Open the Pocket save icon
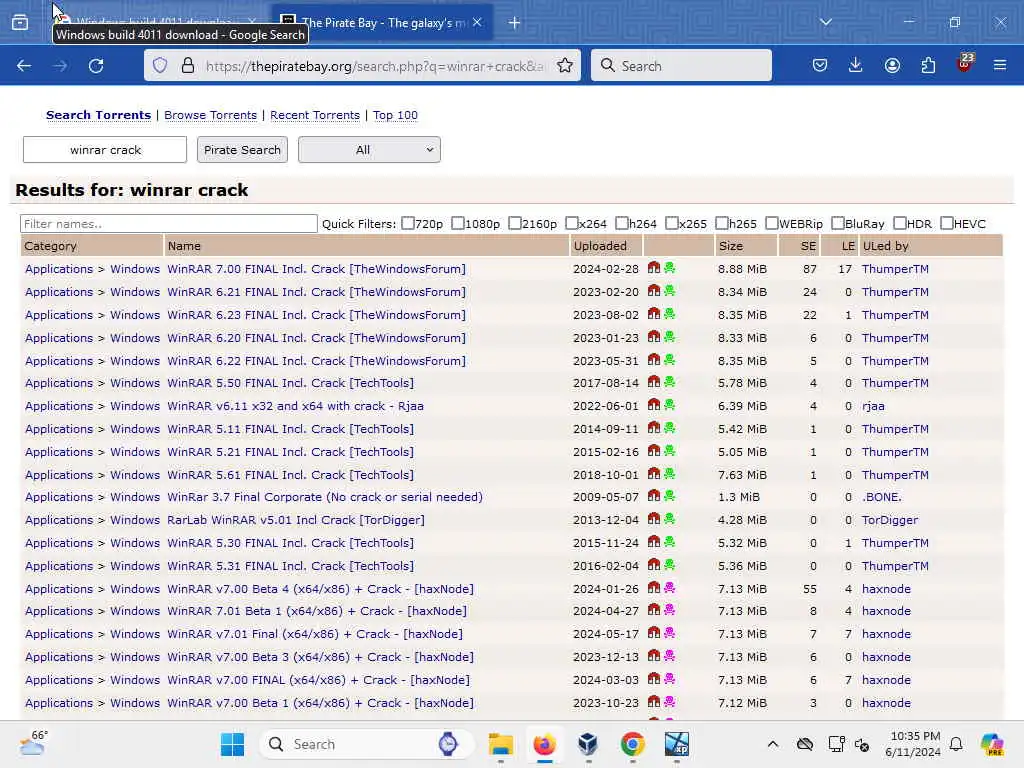This screenshot has height=768, width=1024. pos(820,65)
